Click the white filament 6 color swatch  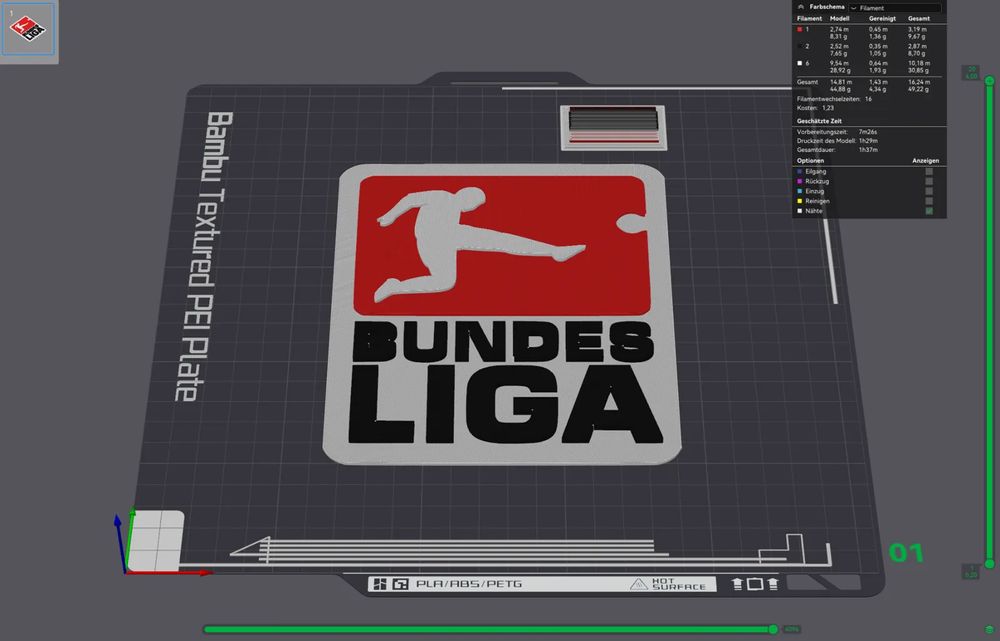pyautogui.click(x=800, y=63)
